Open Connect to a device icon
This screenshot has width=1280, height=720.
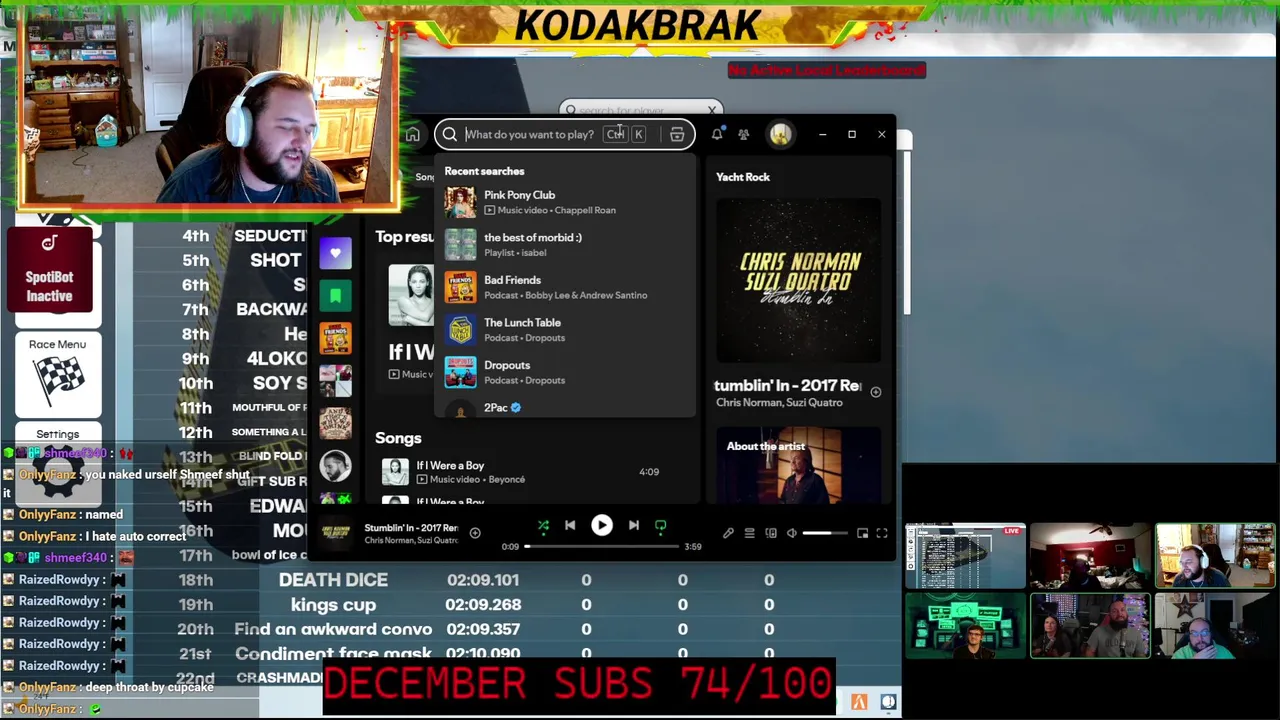(770, 533)
